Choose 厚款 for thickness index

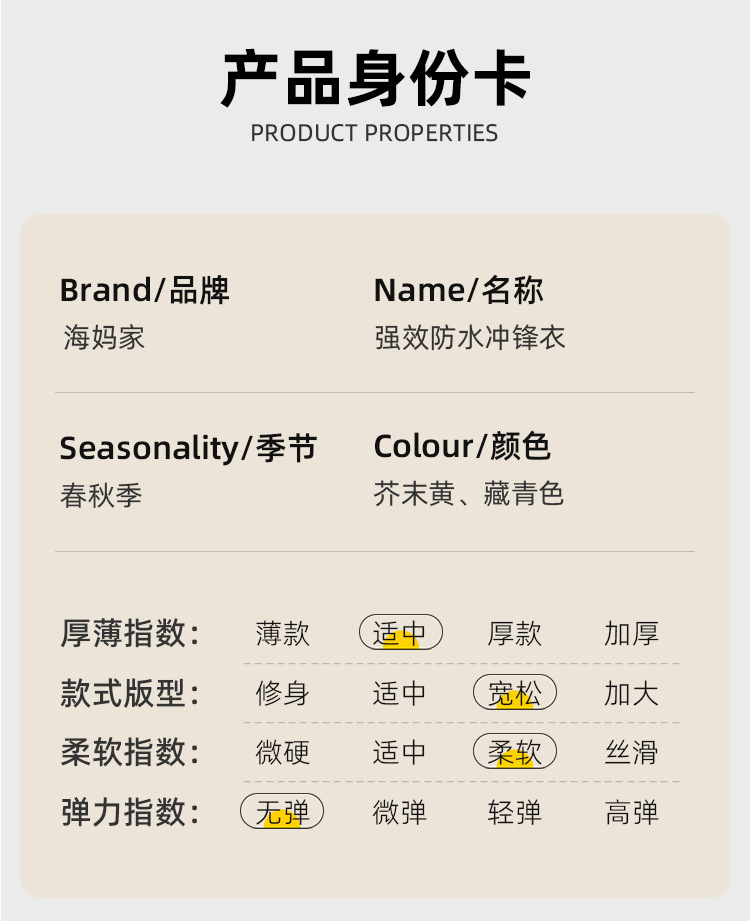click(x=515, y=633)
